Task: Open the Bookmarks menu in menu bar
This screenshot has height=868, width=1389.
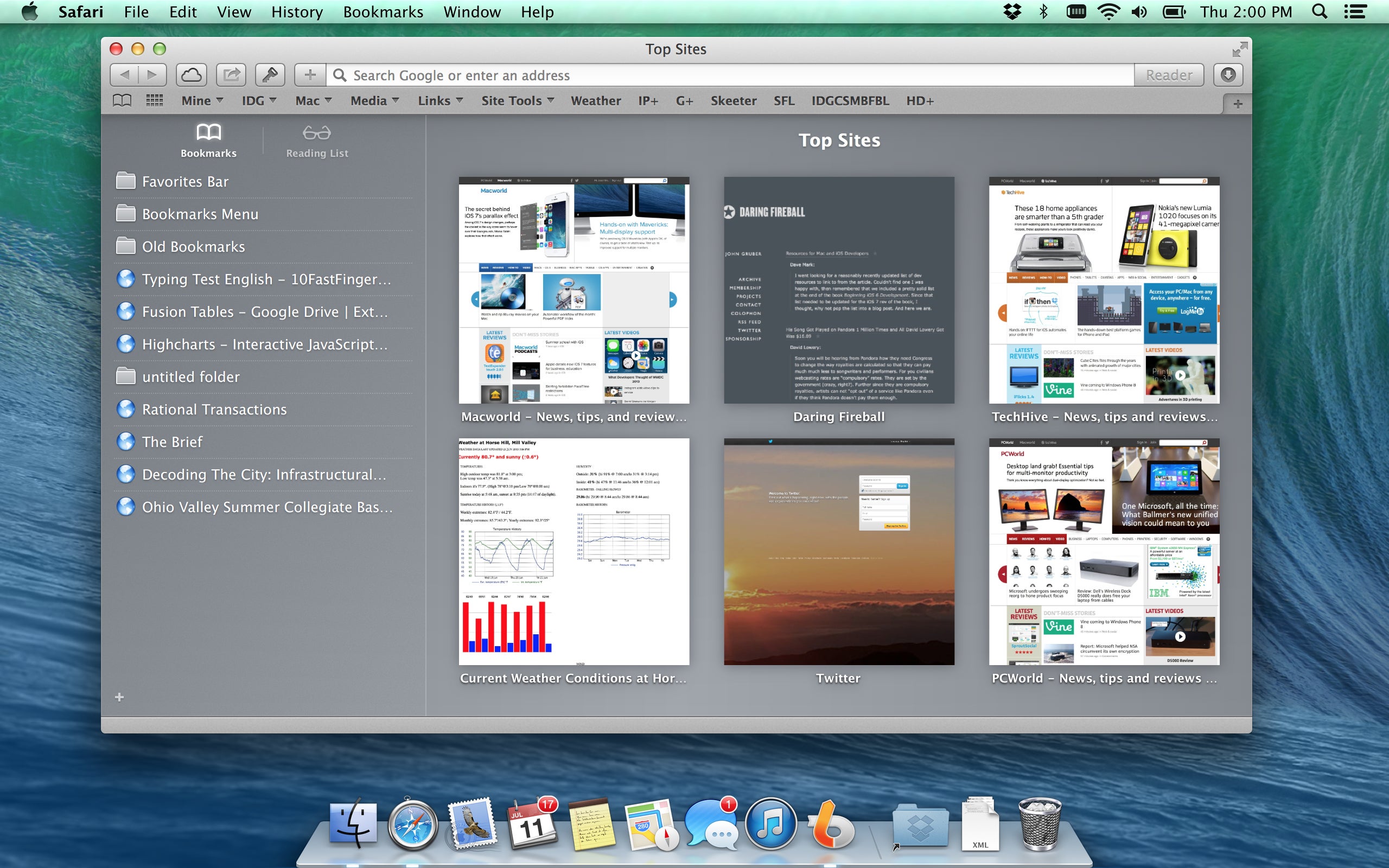Action: click(383, 11)
